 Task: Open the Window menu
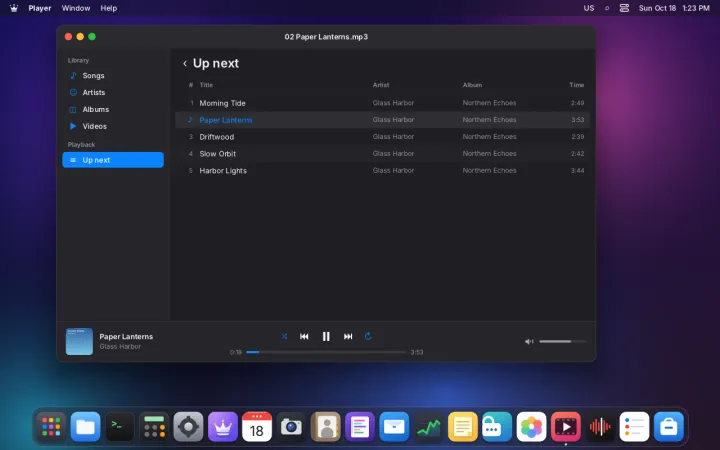76,8
